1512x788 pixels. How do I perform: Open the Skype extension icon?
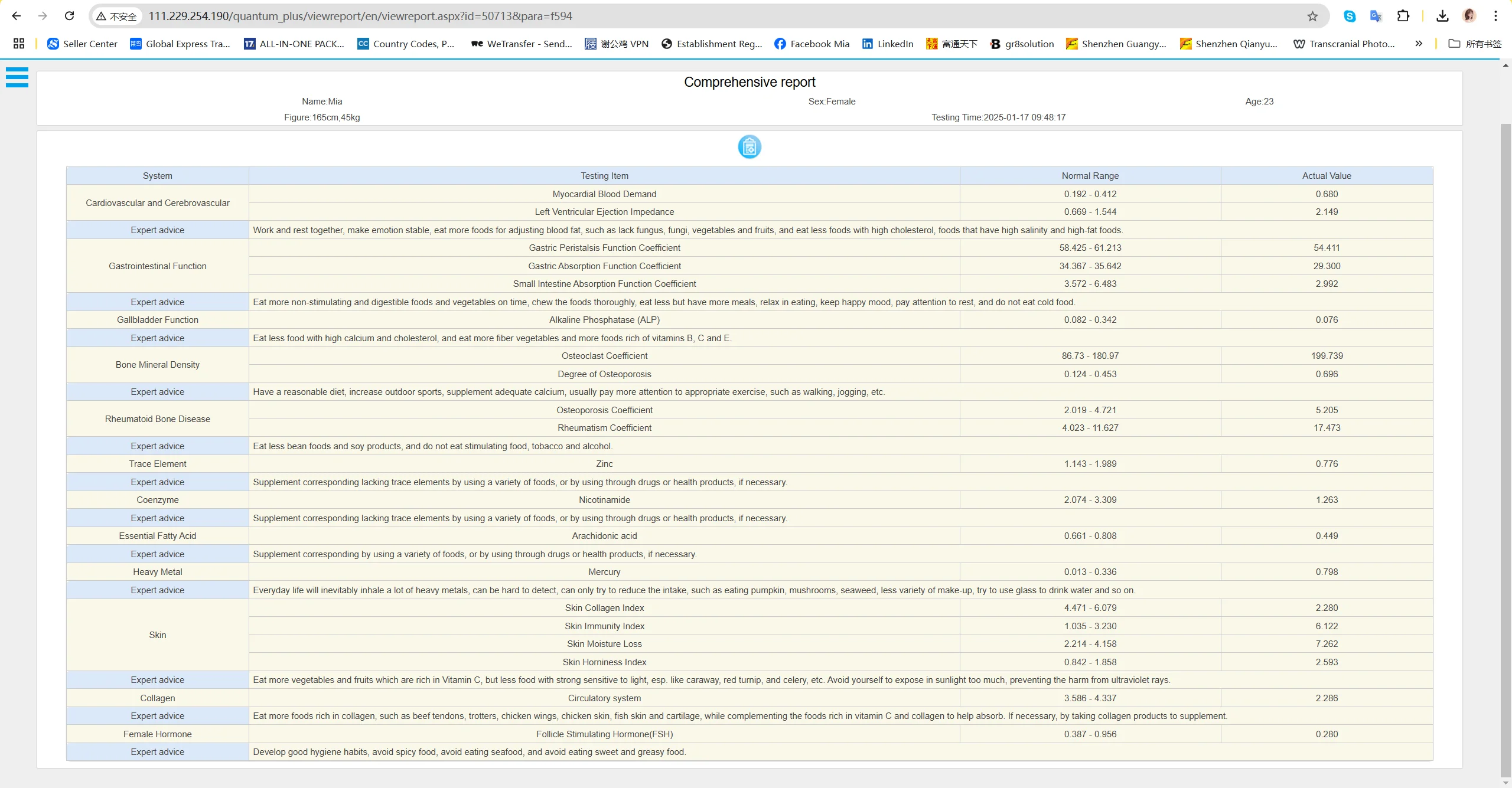(x=1350, y=16)
